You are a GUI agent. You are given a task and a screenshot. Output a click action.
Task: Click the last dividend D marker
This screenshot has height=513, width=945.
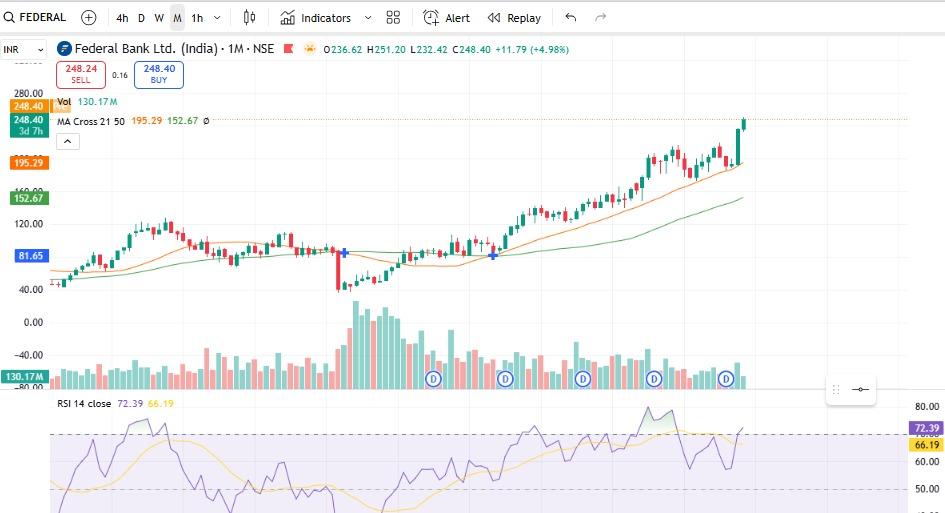(726, 379)
